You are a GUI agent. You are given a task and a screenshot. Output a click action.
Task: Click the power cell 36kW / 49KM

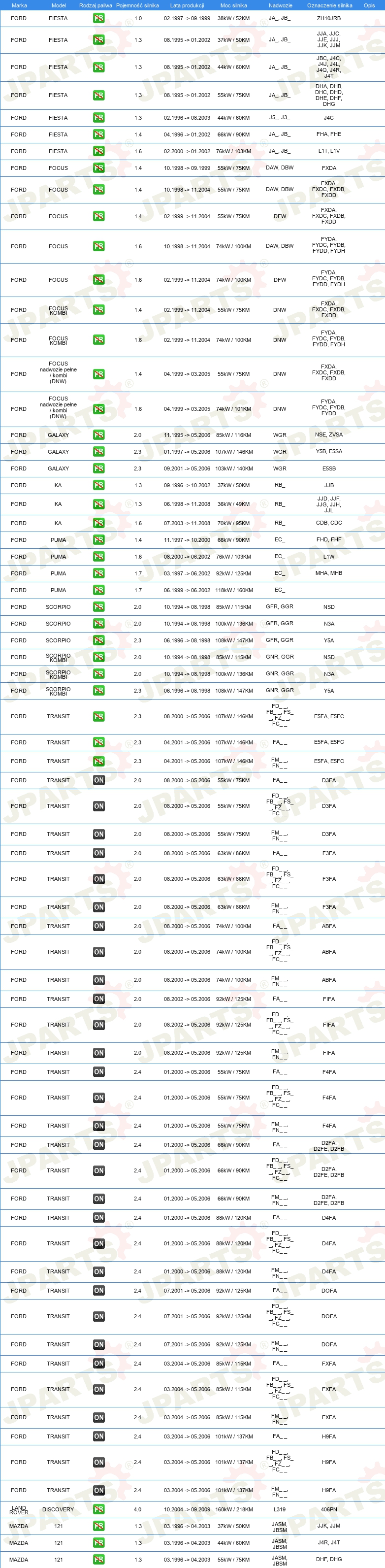233,504
